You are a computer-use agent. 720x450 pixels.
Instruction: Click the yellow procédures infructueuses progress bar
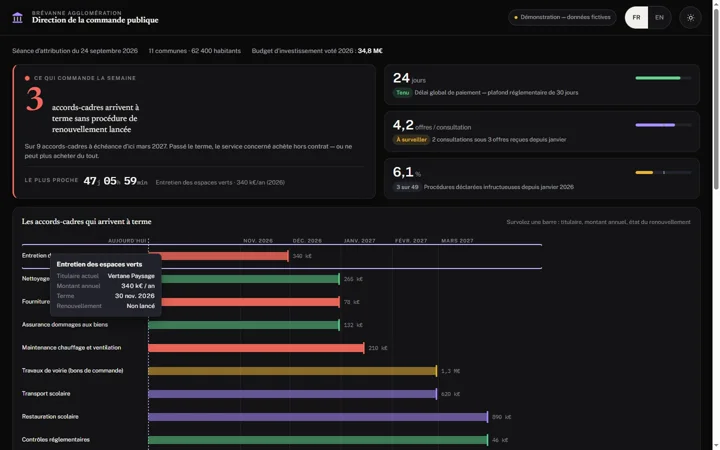pos(663,173)
